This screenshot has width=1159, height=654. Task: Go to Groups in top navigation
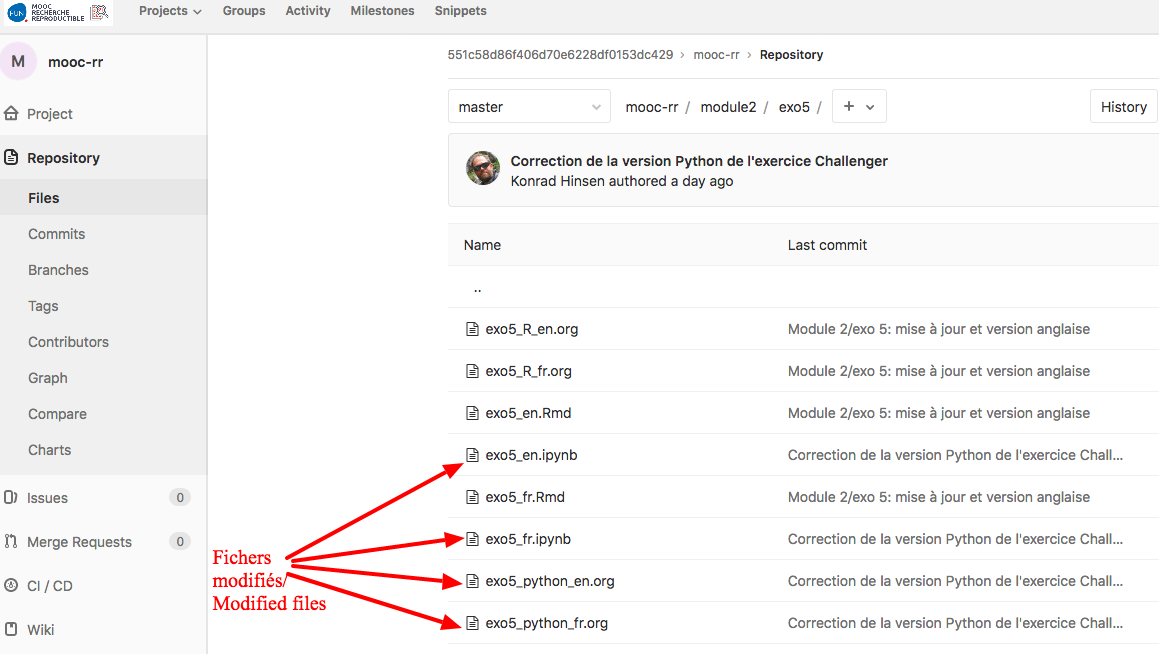(x=244, y=11)
